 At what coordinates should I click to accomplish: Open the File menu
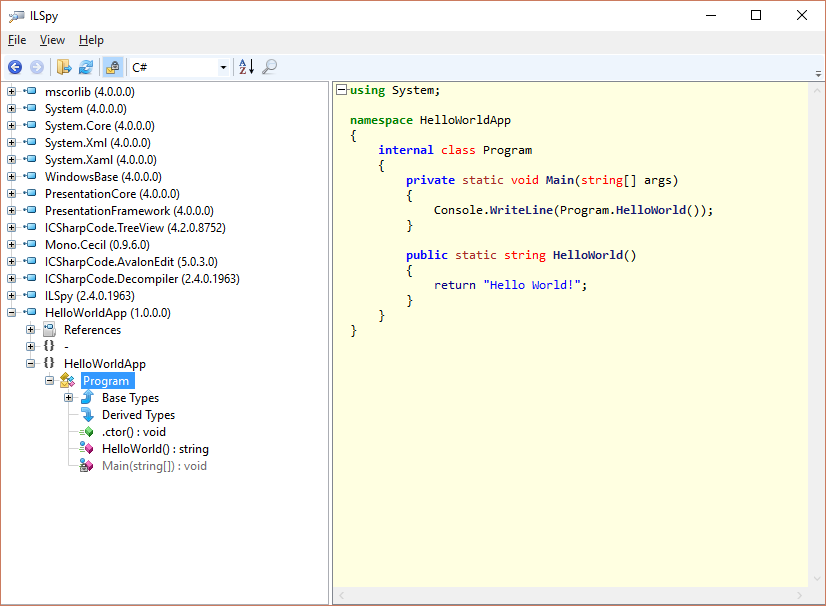(17, 40)
